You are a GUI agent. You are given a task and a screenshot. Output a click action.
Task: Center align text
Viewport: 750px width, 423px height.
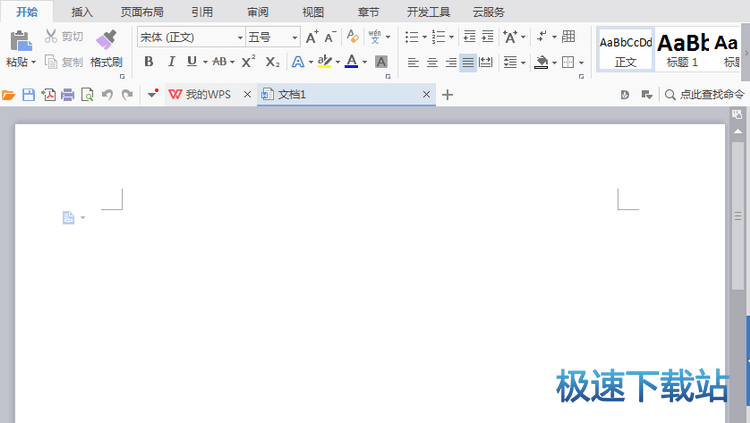tap(432, 62)
